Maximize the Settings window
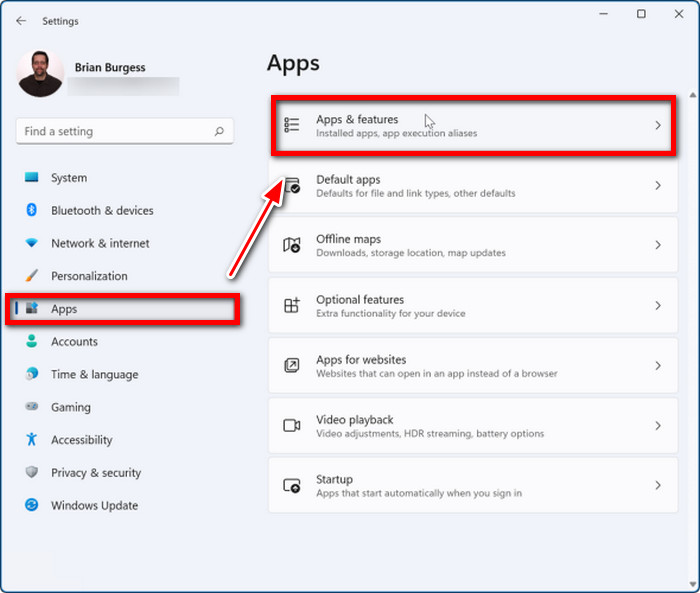The width and height of the screenshot is (700, 593). pyautogui.click(x=641, y=14)
